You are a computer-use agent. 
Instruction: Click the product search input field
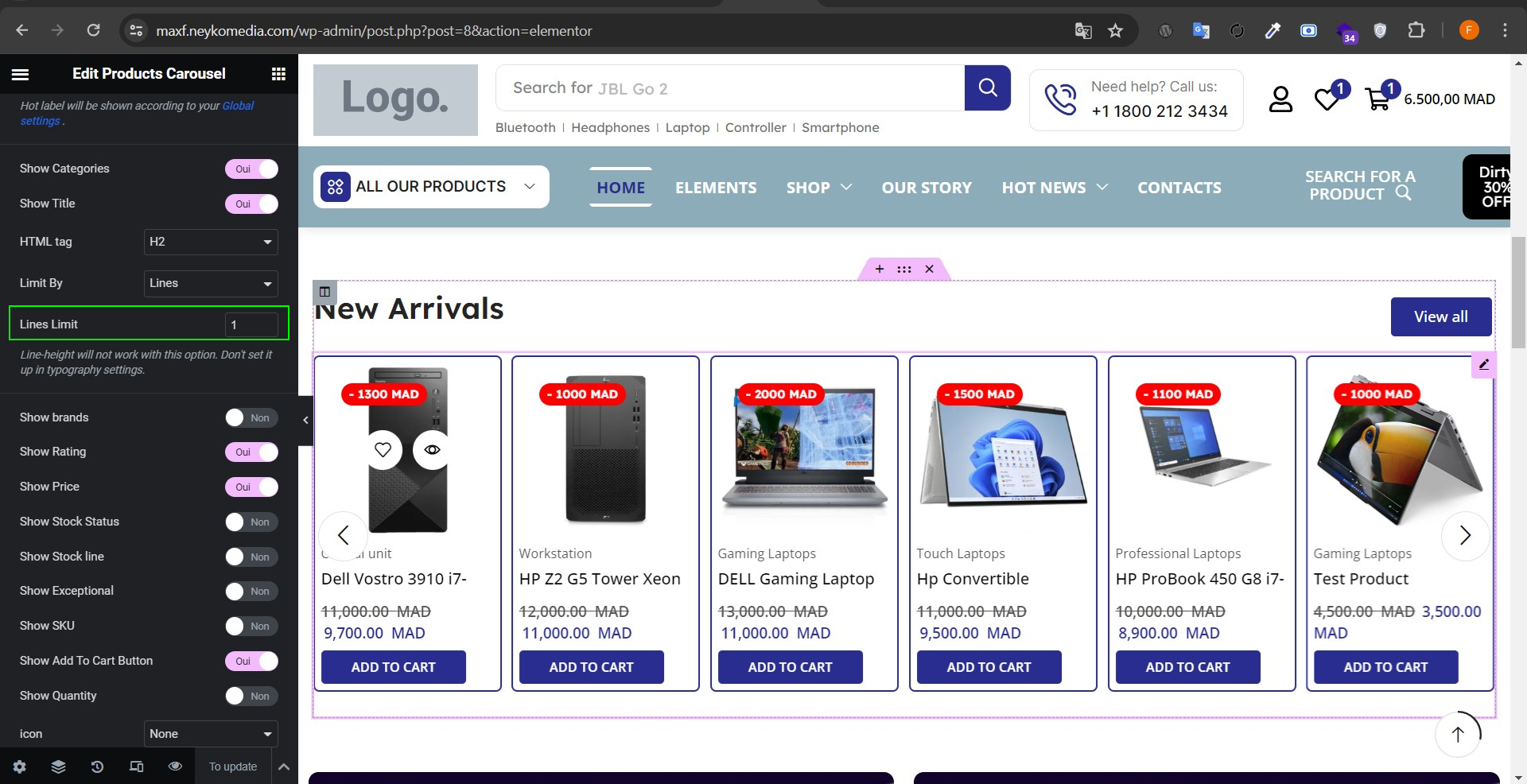coord(730,88)
